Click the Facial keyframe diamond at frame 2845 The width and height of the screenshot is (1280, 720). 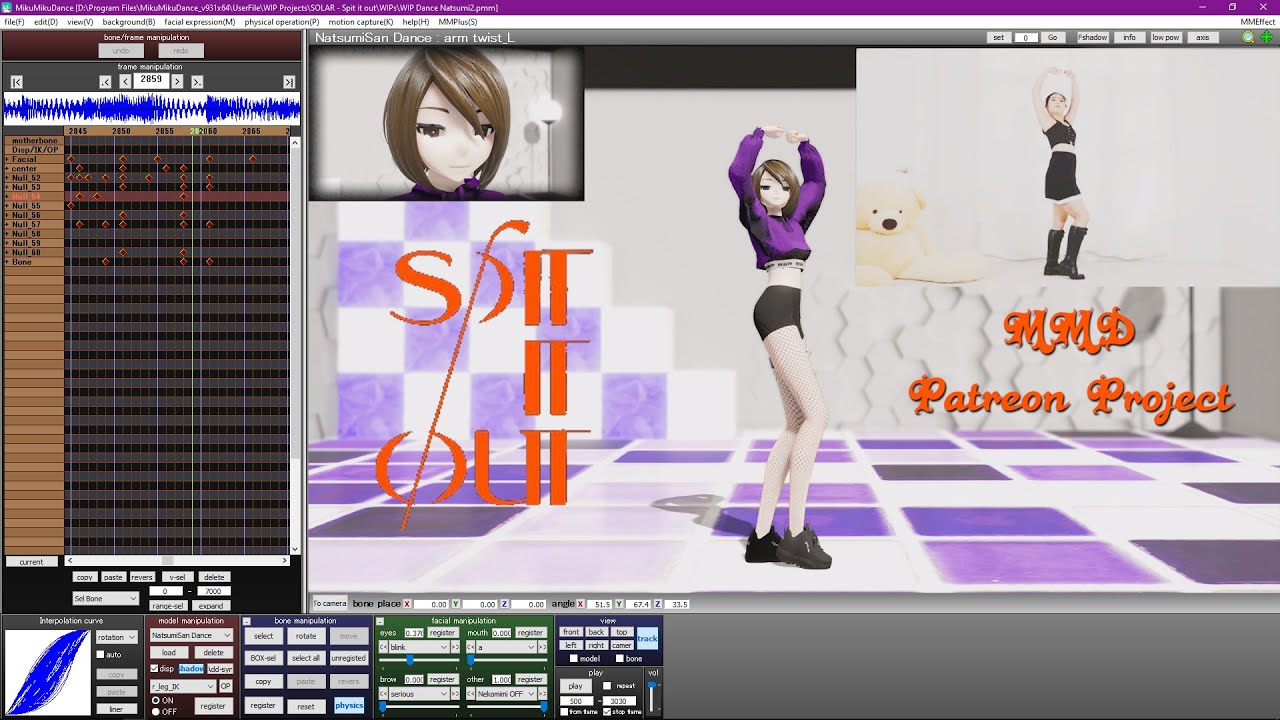pos(70,159)
